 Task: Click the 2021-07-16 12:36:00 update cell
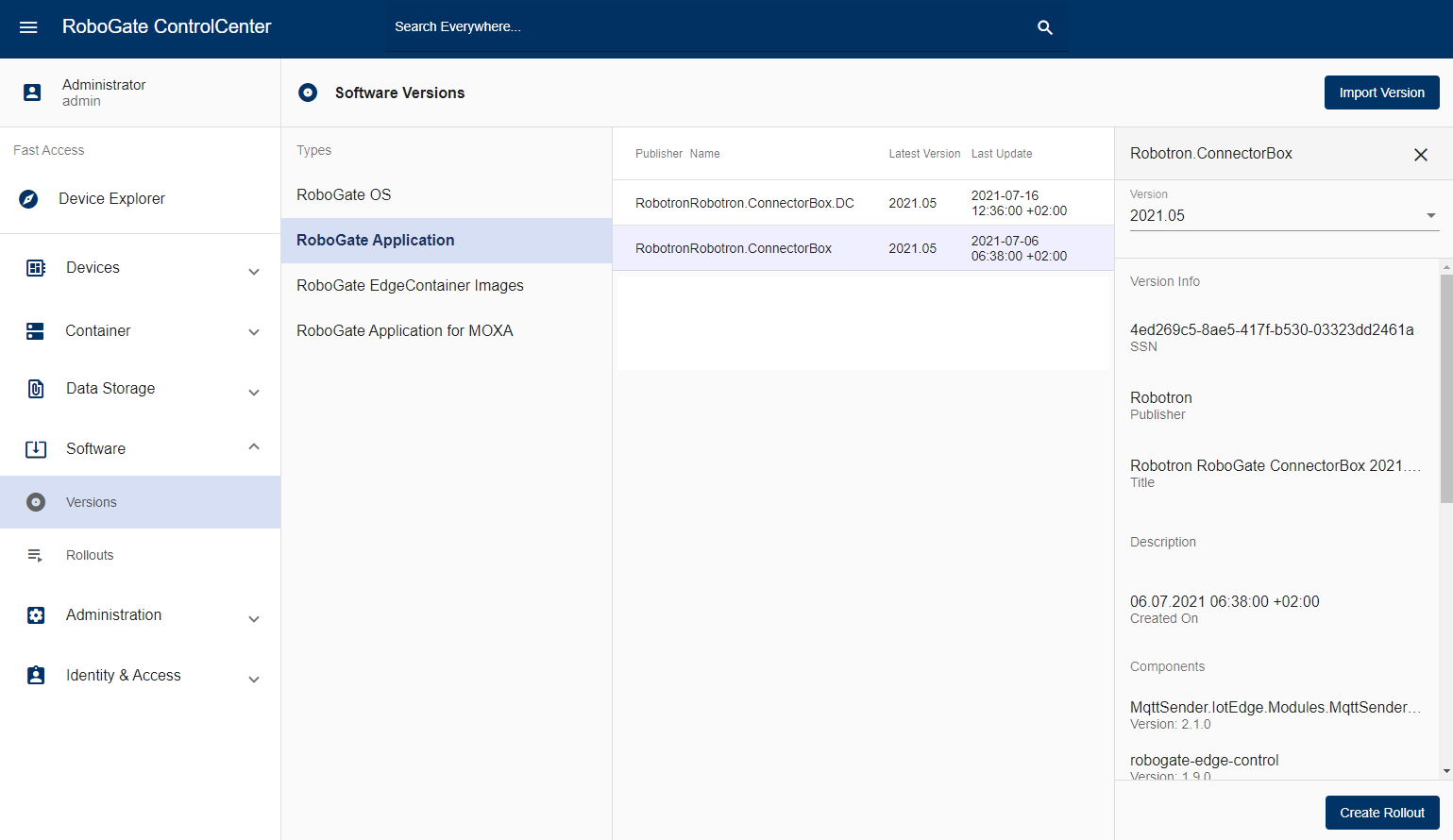pyautogui.click(x=1019, y=203)
